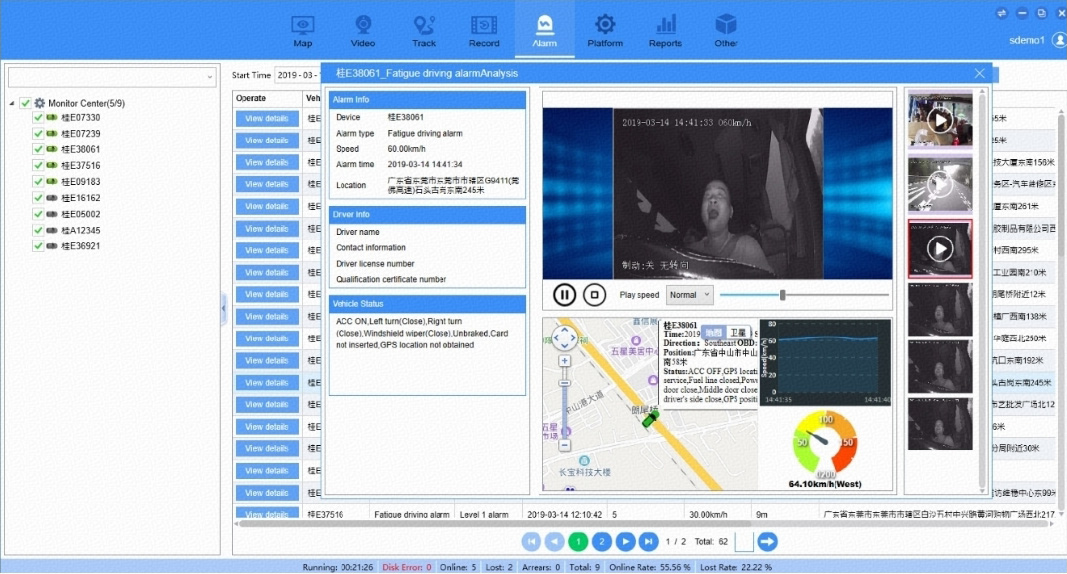
Task: Toggle checkbox for vehicle 桂E07330
Action: (x=38, y=118)
